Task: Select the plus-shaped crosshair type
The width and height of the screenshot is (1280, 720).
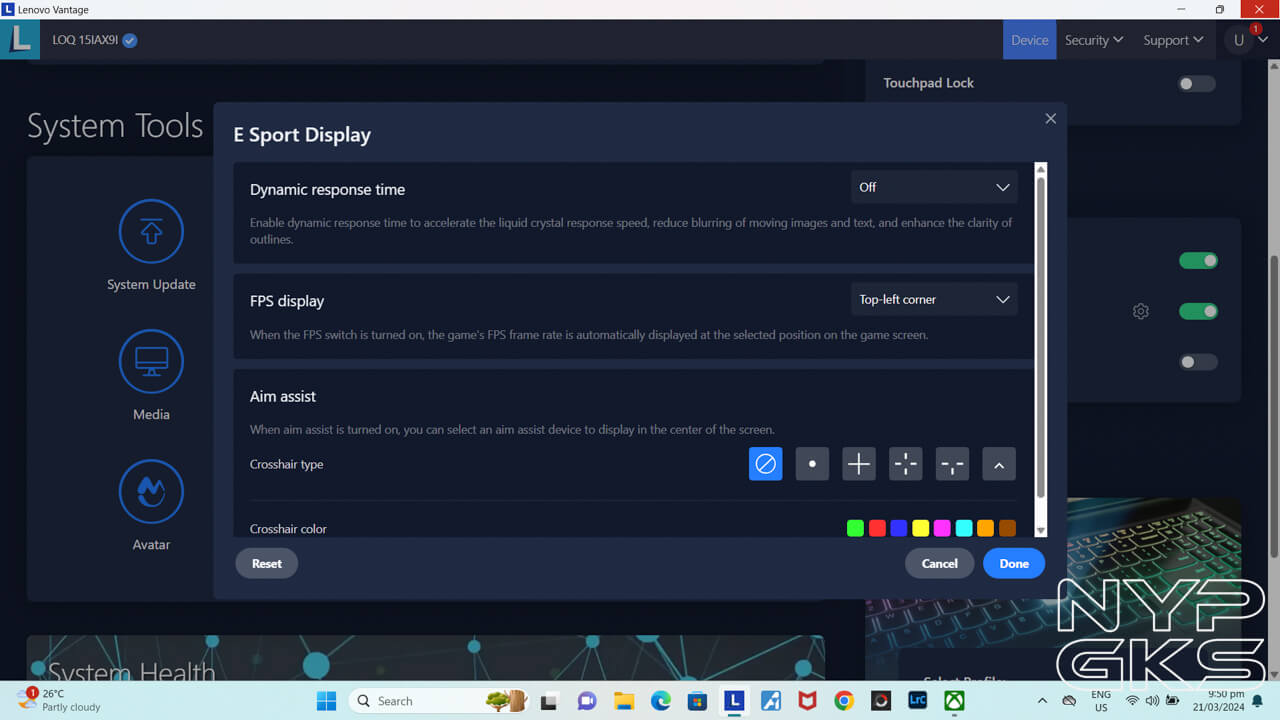Action: (x=859, y=464)
